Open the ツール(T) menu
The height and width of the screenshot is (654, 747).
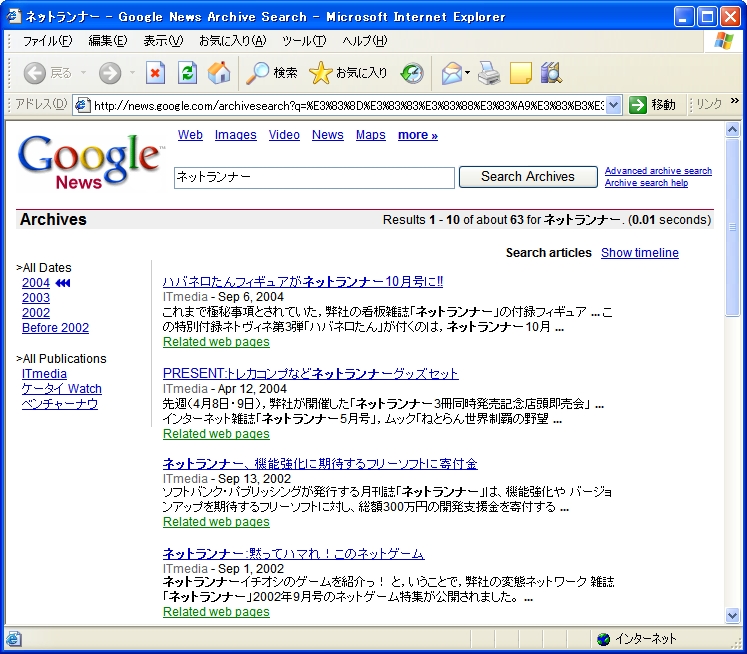304,41
